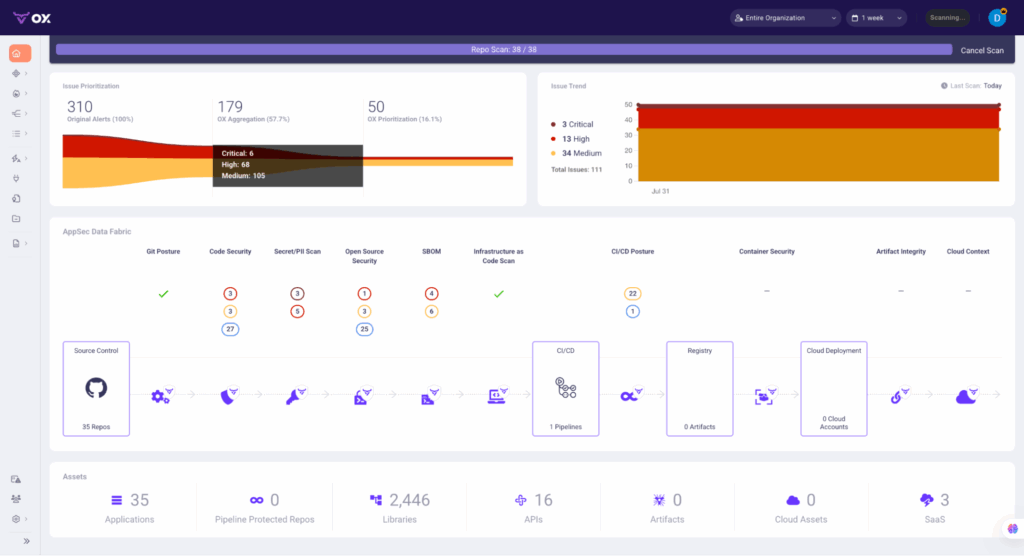Open the help widget in bottom-right corner
Image resolution: width=1024 pixels, height=556 pixels.
(x=1011, y=529)
